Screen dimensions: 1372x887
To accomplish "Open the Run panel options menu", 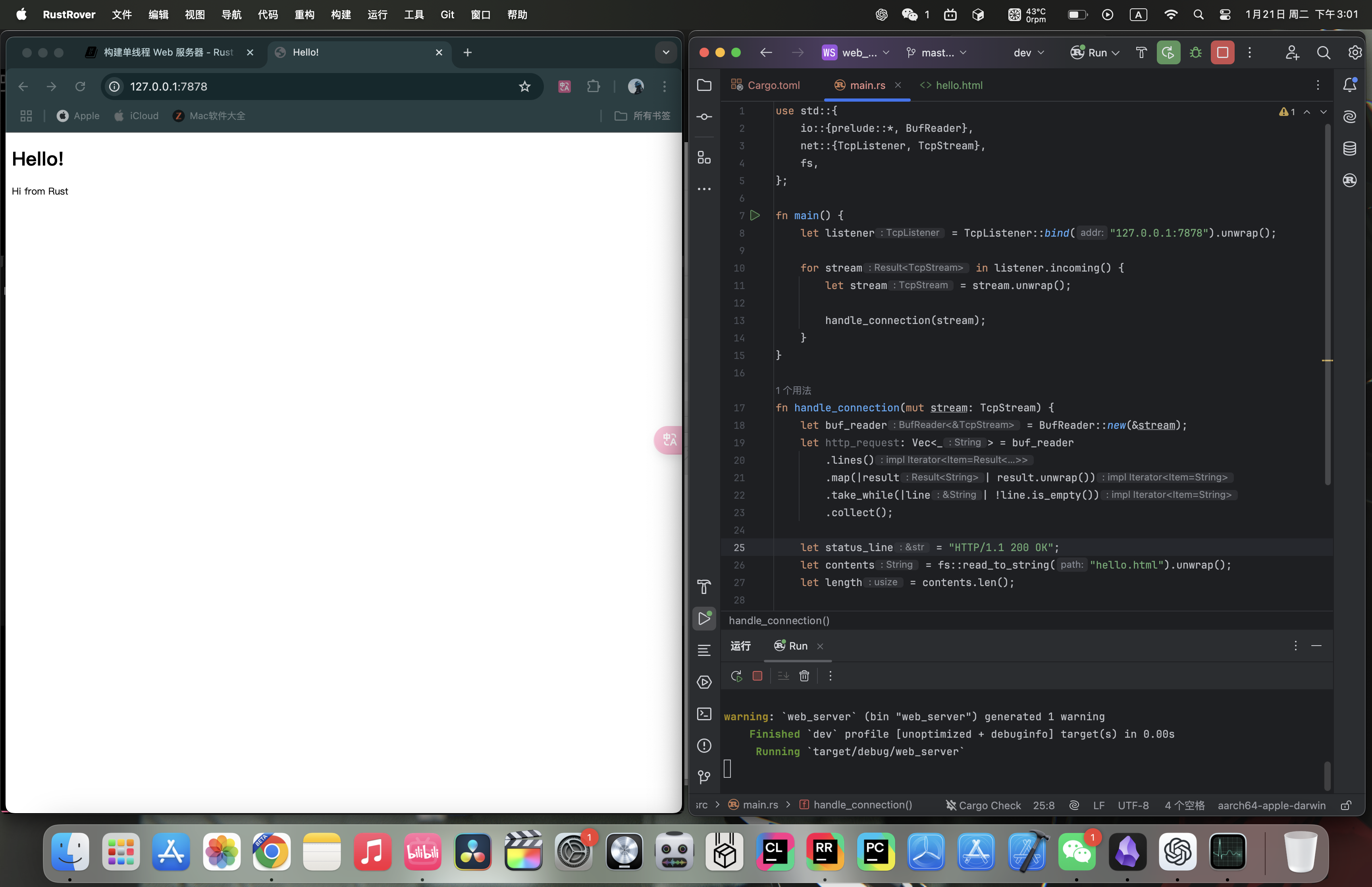I will coord(1295,646).
